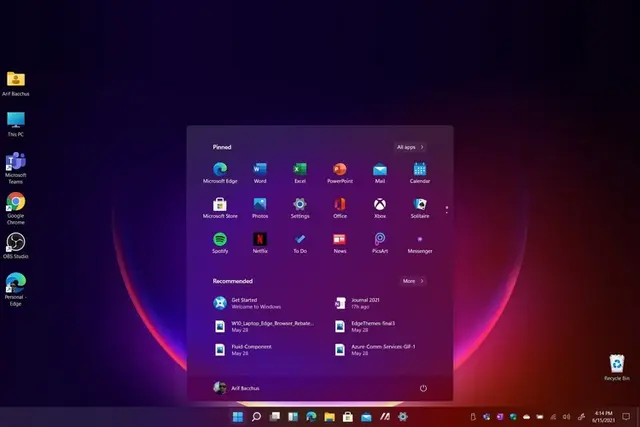Open Microsoft Store from pinned apps
Screen dimensions: 640x427
click(220, 208)
